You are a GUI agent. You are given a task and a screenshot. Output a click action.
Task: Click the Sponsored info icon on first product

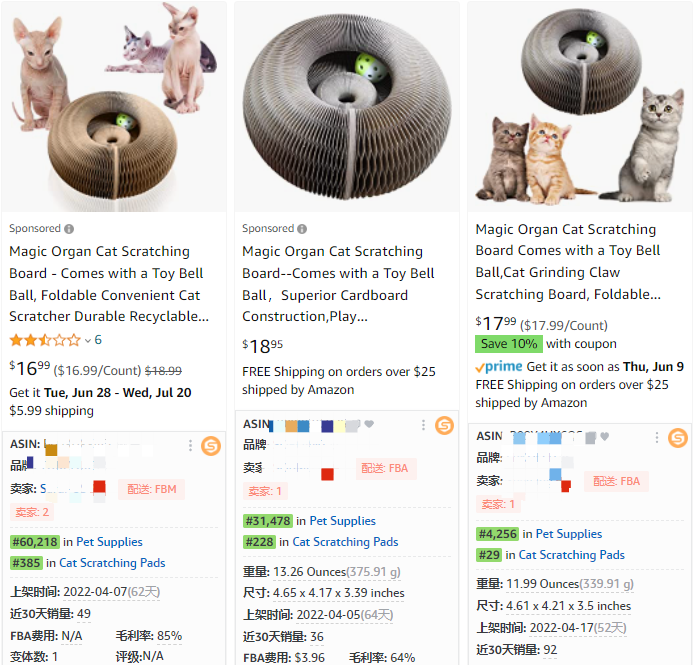point(69,229)
